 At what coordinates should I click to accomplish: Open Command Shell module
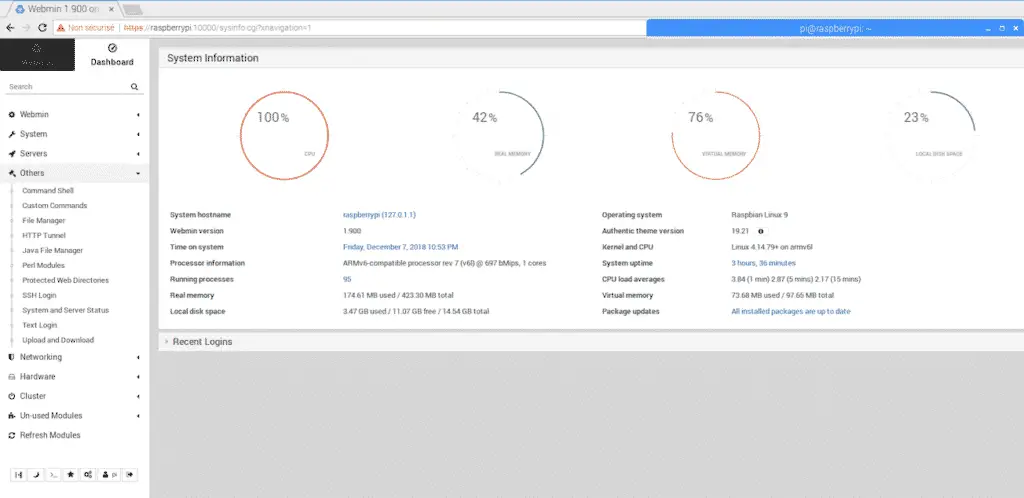[48, 191]
